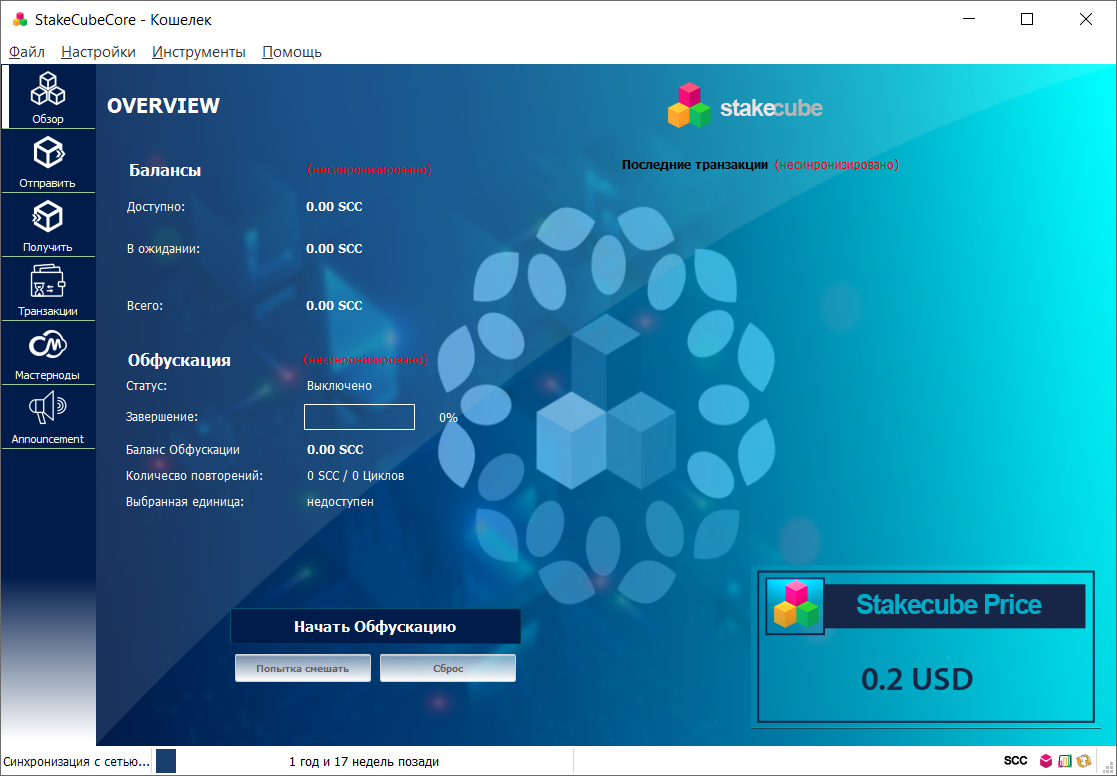Click the orange sync arrows status icon
The height and width of the screenshot is (776, 1117).
[x=1084, y=761]
